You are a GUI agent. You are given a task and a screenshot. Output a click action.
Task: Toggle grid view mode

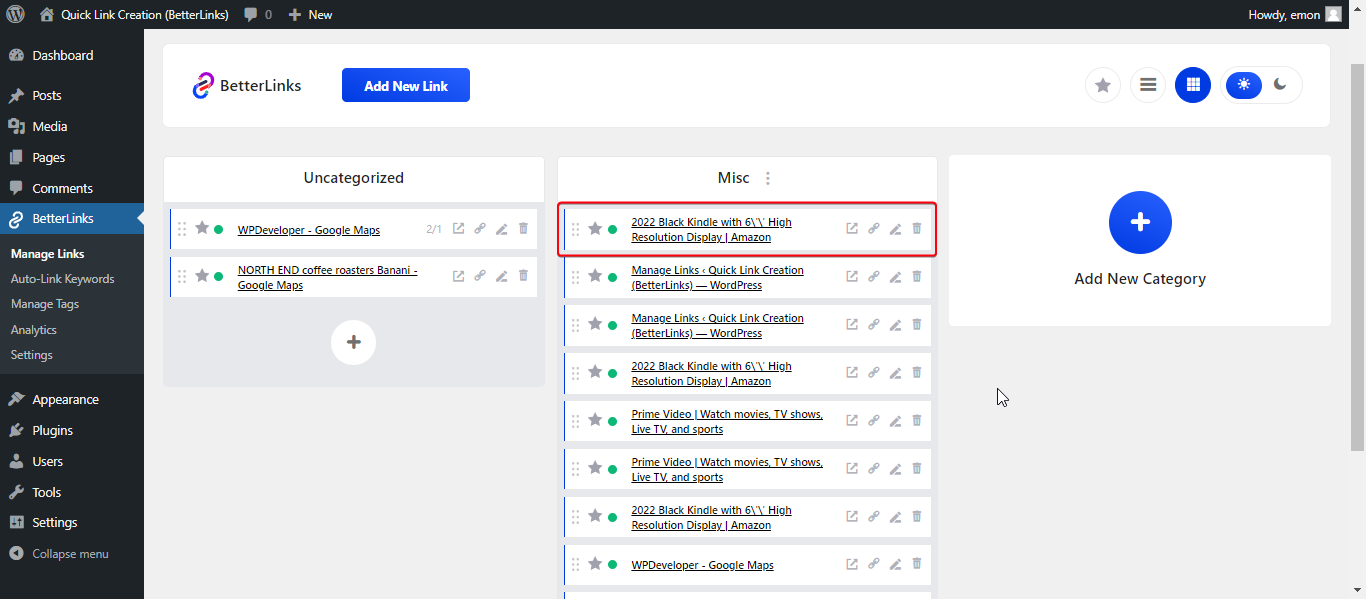(1192, 85)
